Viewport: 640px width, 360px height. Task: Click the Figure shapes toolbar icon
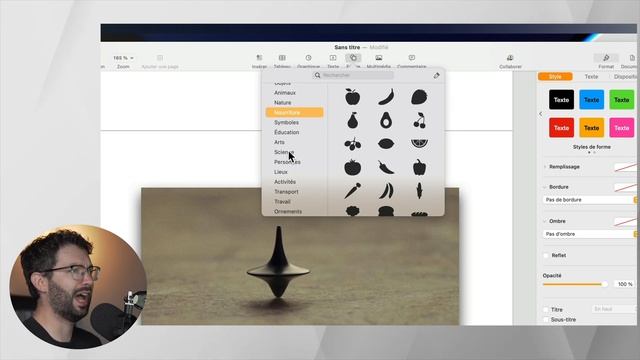tap(353, 58)
